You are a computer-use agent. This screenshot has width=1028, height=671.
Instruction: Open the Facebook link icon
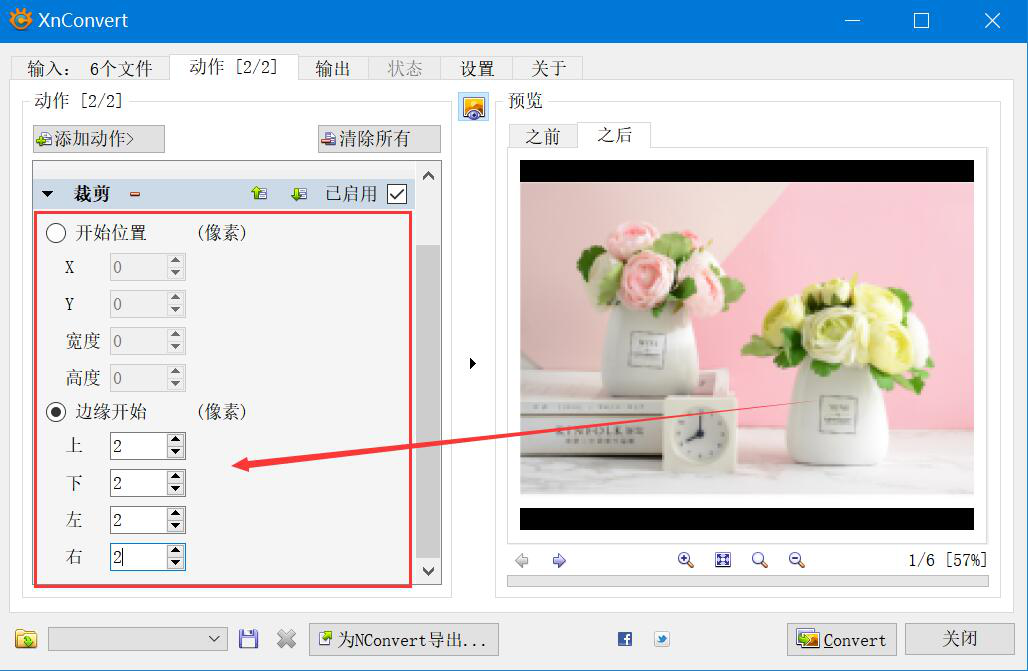point(625,639)
